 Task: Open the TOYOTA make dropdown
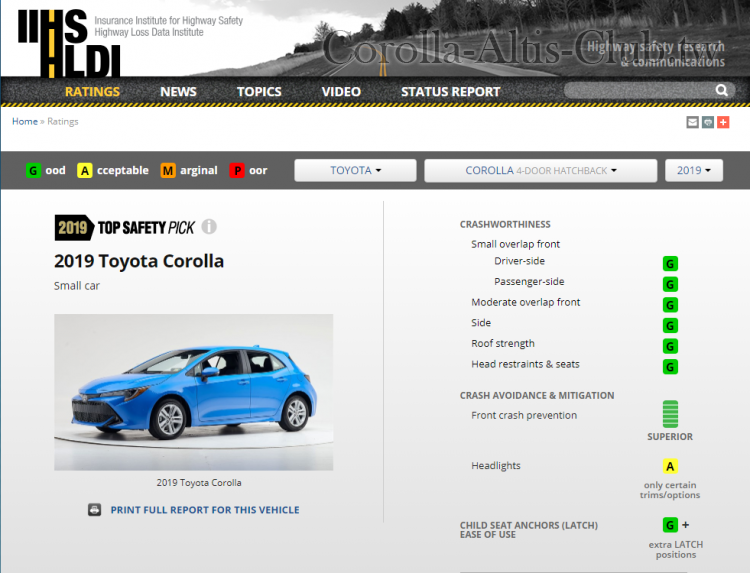pyautogui.click(x=355, y=170)
